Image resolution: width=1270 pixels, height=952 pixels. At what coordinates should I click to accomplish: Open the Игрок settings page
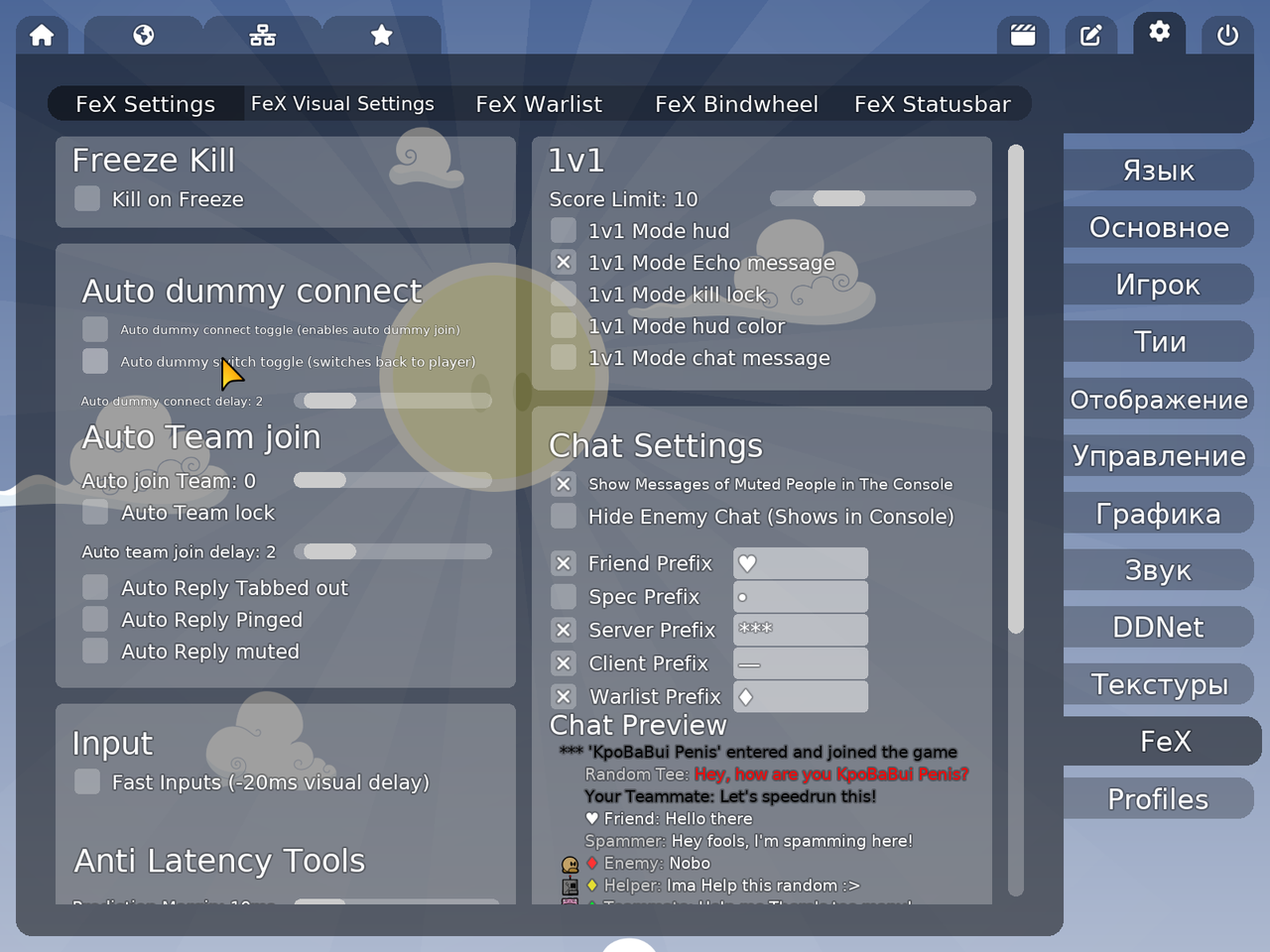1158,285
